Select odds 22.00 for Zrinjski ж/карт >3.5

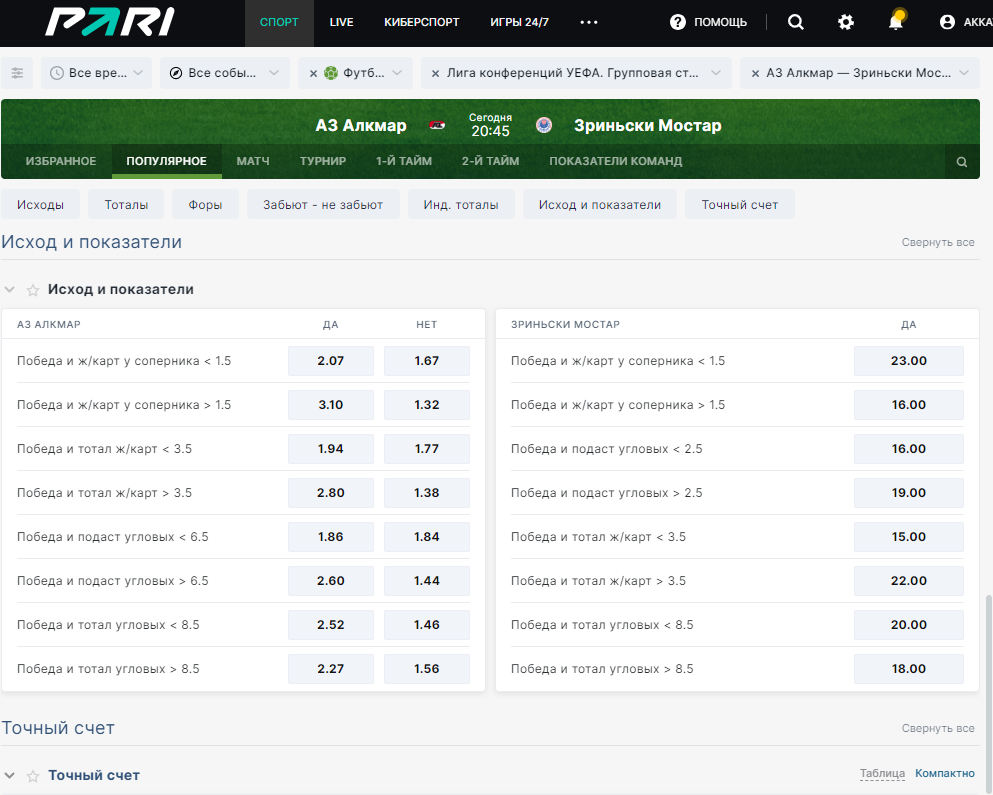(x=909, y=581)
